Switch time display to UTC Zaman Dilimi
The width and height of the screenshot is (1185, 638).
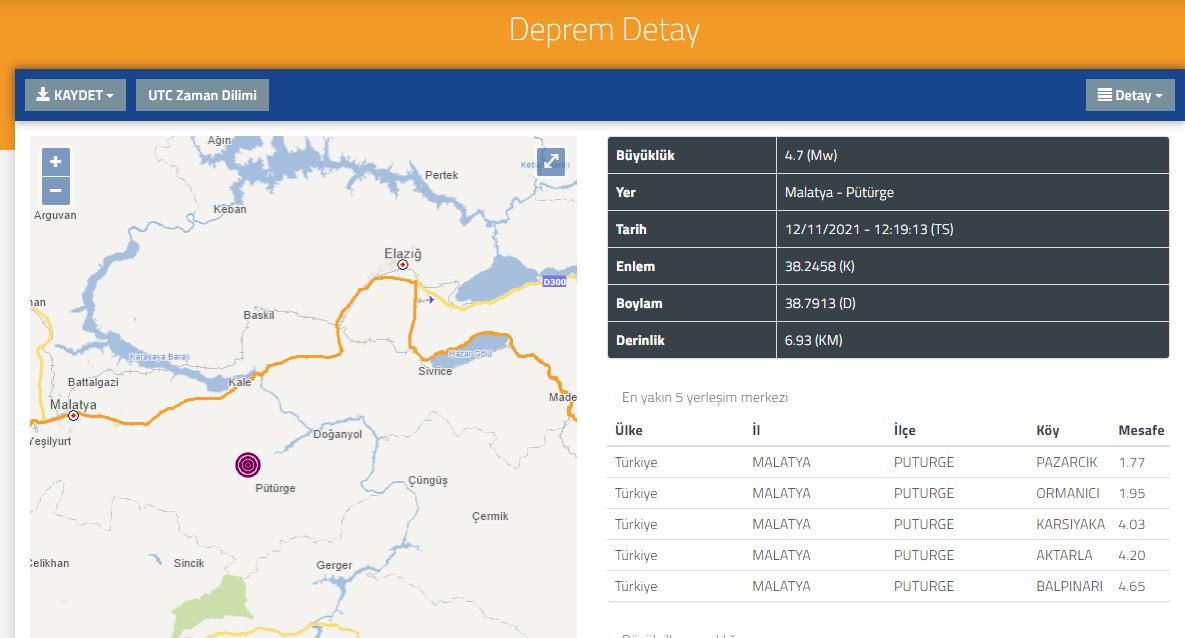click(202, 94)
